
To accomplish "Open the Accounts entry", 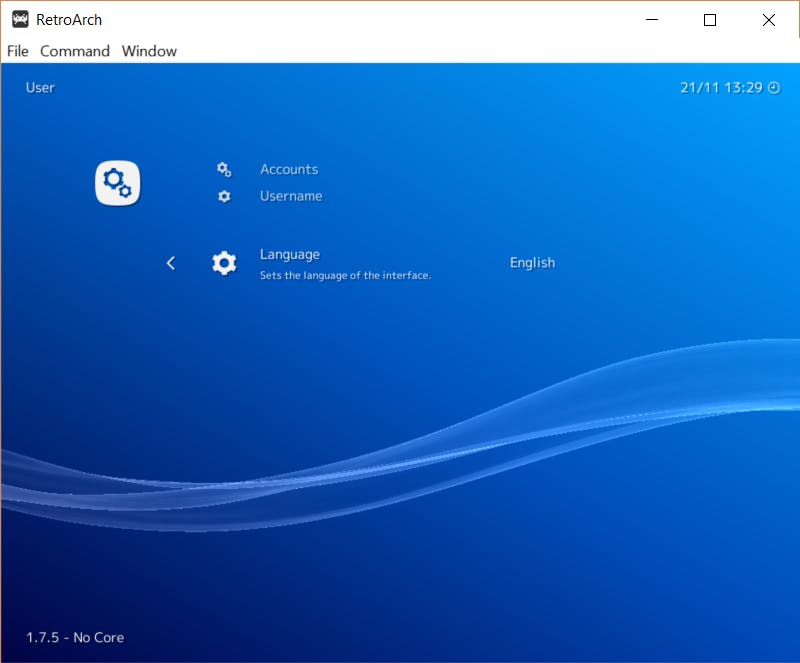I will pos(289,169).
